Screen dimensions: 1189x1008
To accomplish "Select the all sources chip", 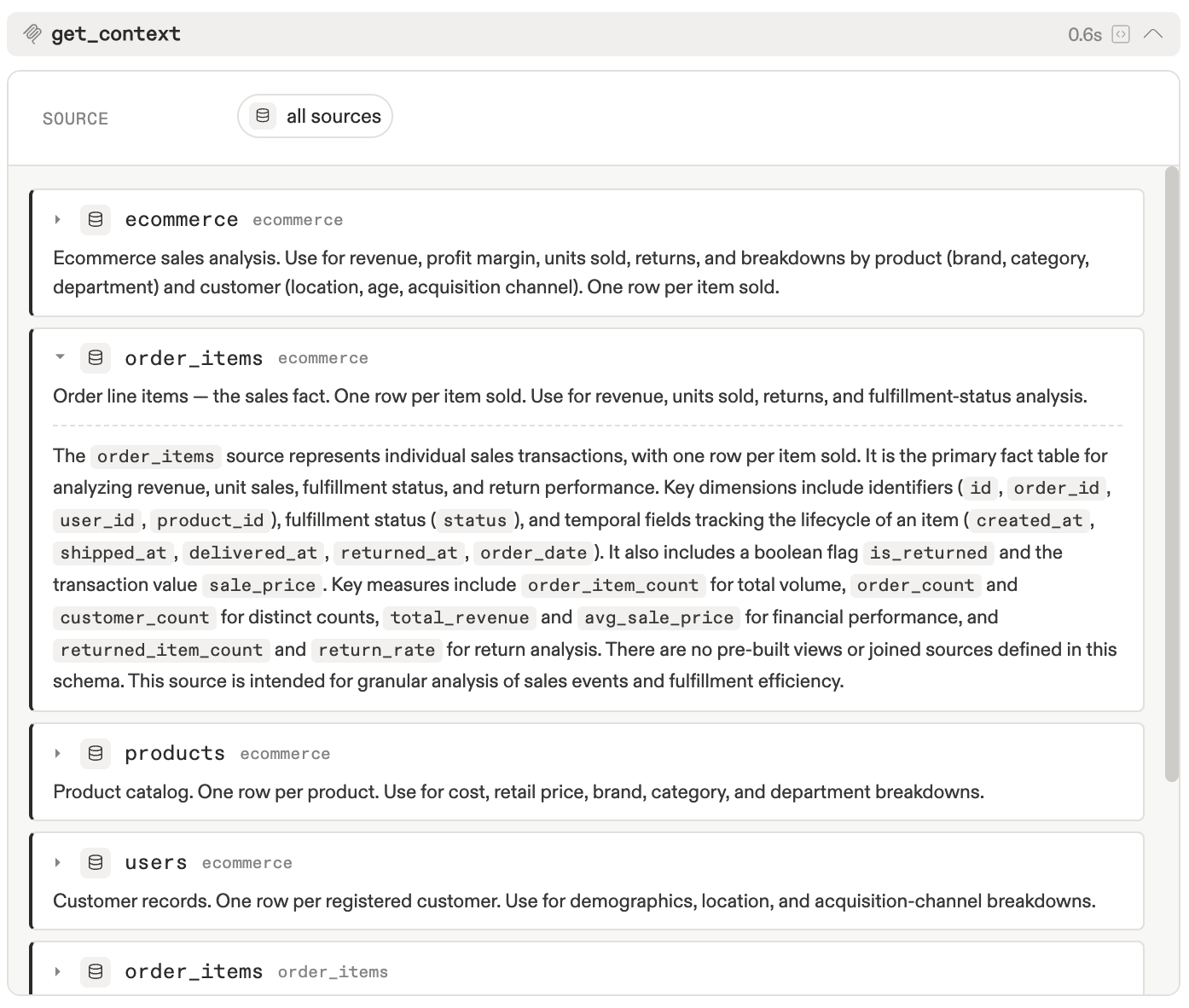I will [x=315, y=116].
